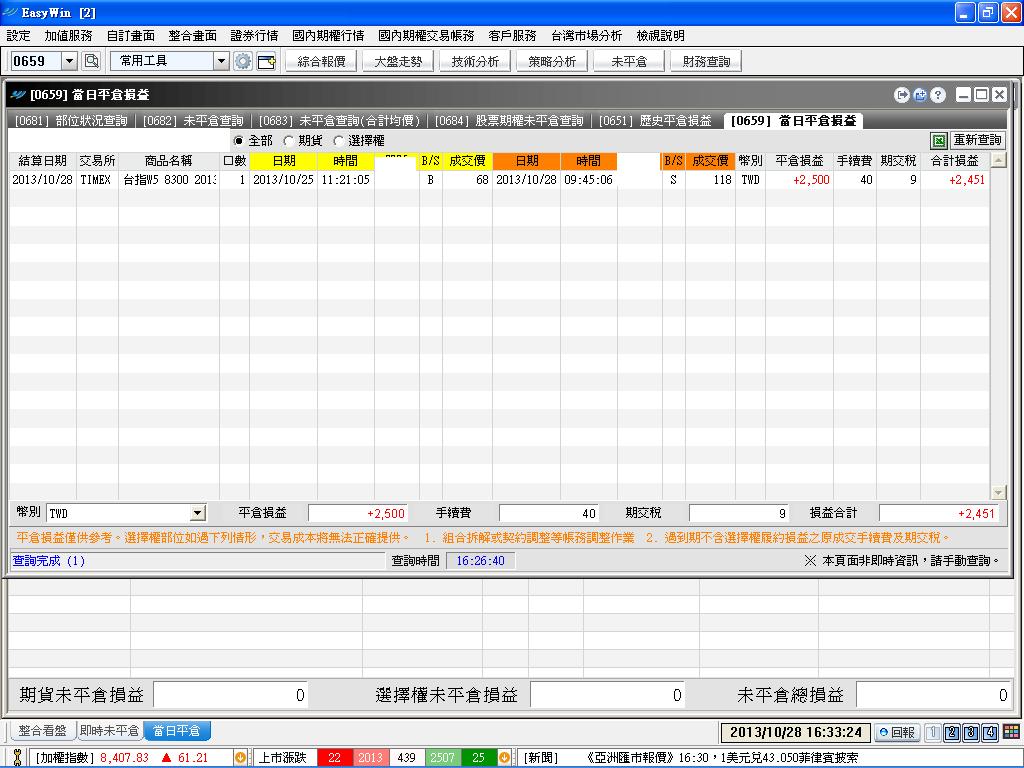This screenshot has height=768, width=1024.
Task: Click the arrow icon left of the help icon
Action: (901, 95)
